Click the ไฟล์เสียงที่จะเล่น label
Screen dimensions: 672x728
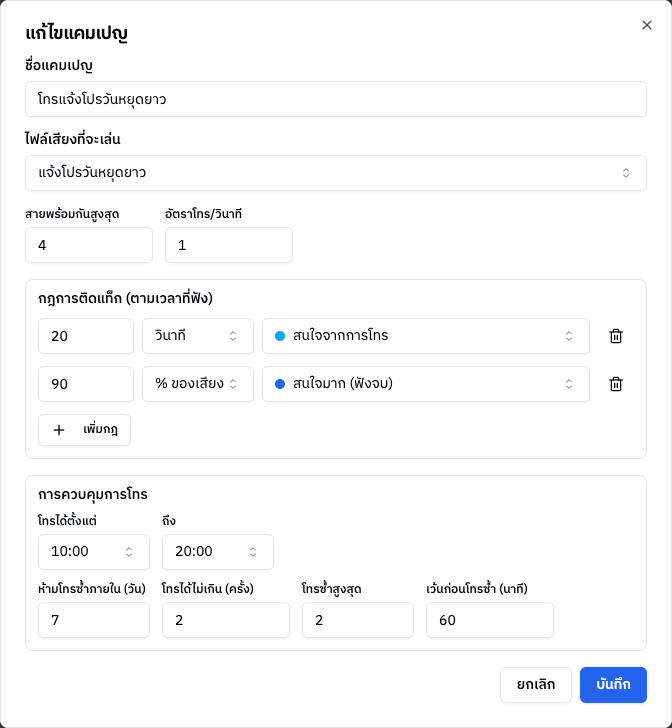click(x=73, y=139)
